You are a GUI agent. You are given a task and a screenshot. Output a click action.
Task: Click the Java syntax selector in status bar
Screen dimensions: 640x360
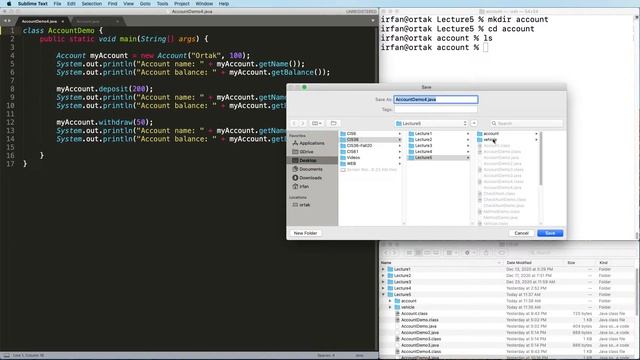click(x=359, y=356)
